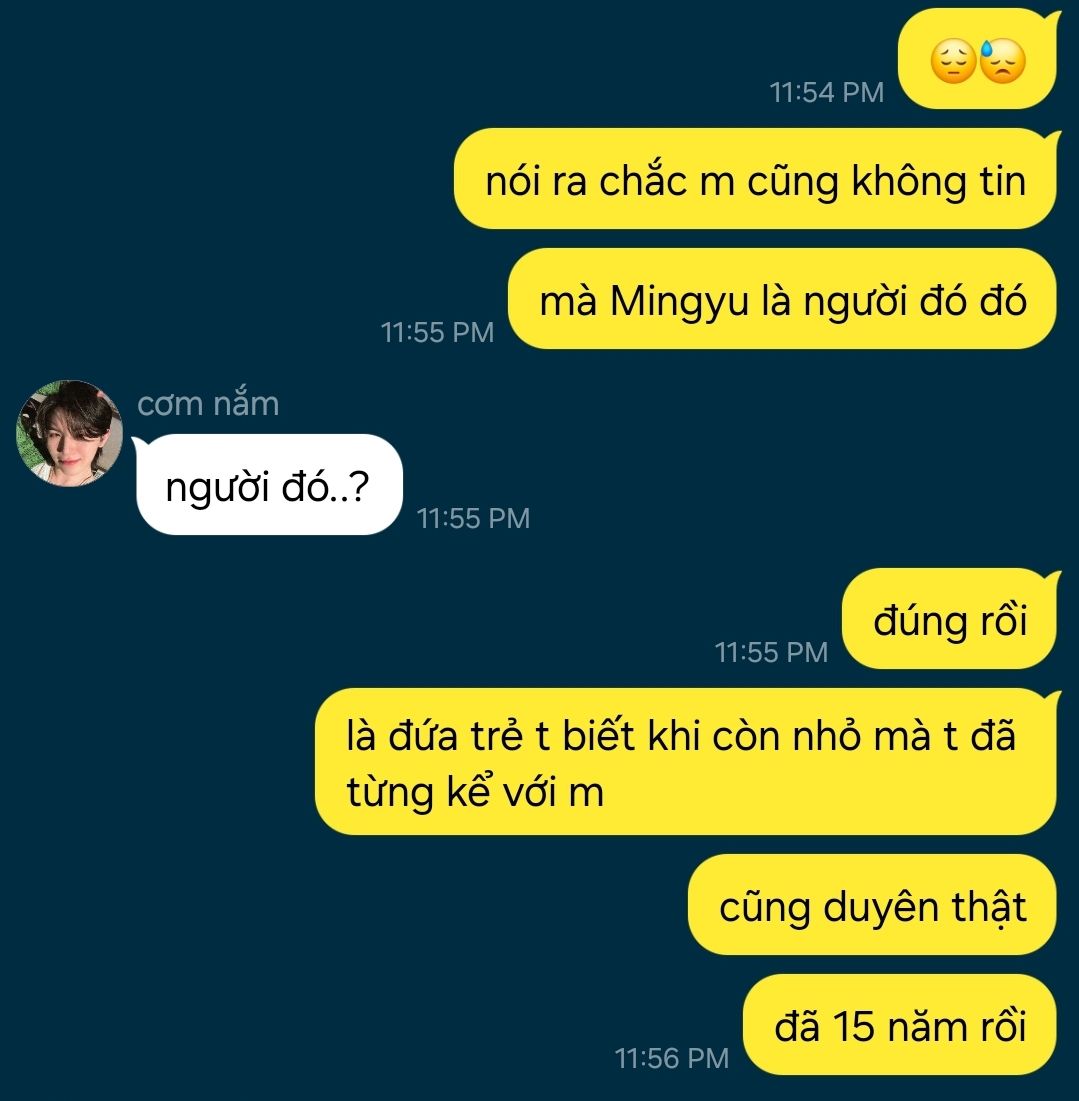Tap timestamp beside the Mingyu message
The height and width of the screenshot is (1101, 1079).
point(437,332)
